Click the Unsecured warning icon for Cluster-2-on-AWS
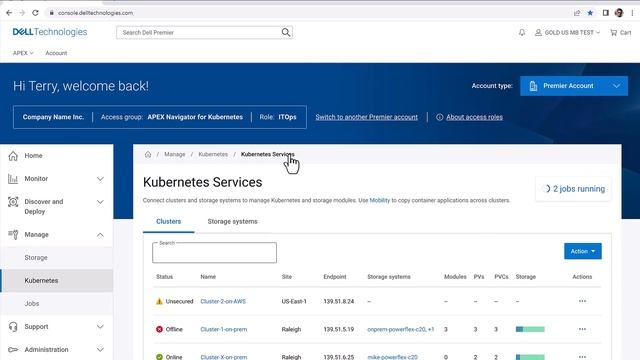Image resolution: width=640 pixels, height=360 pixels. pos(159,301)
